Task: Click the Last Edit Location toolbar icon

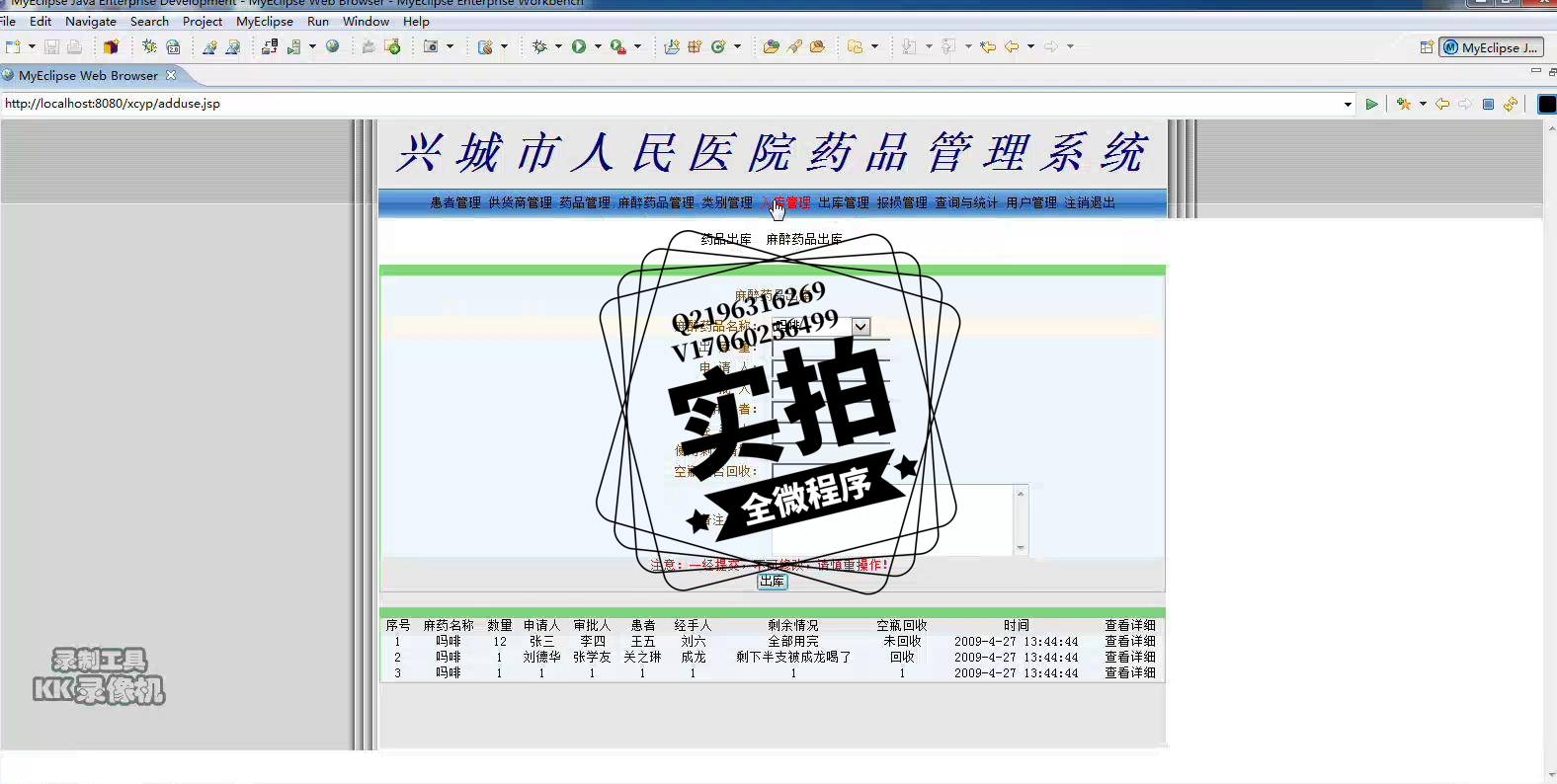Action: [988, 46]
